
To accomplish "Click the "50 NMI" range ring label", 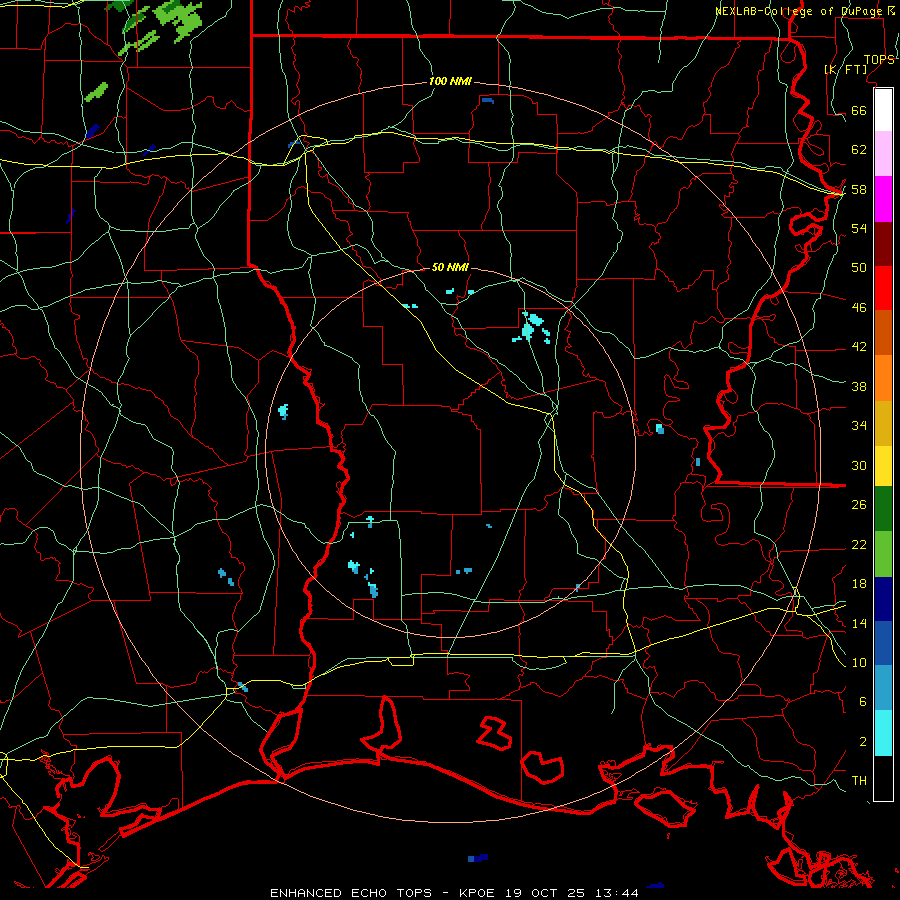I will [450, 267].
